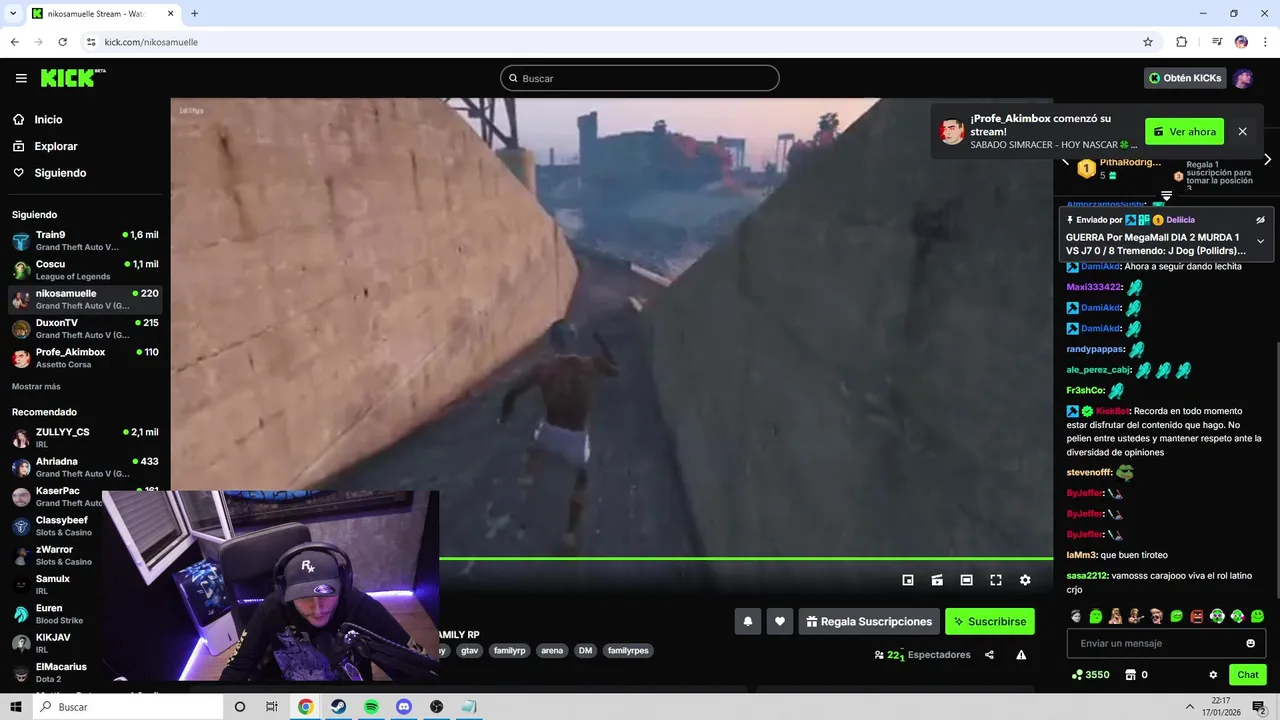
Task: Open recommended channel KIKJAV
Action: [x=55, y=643]
